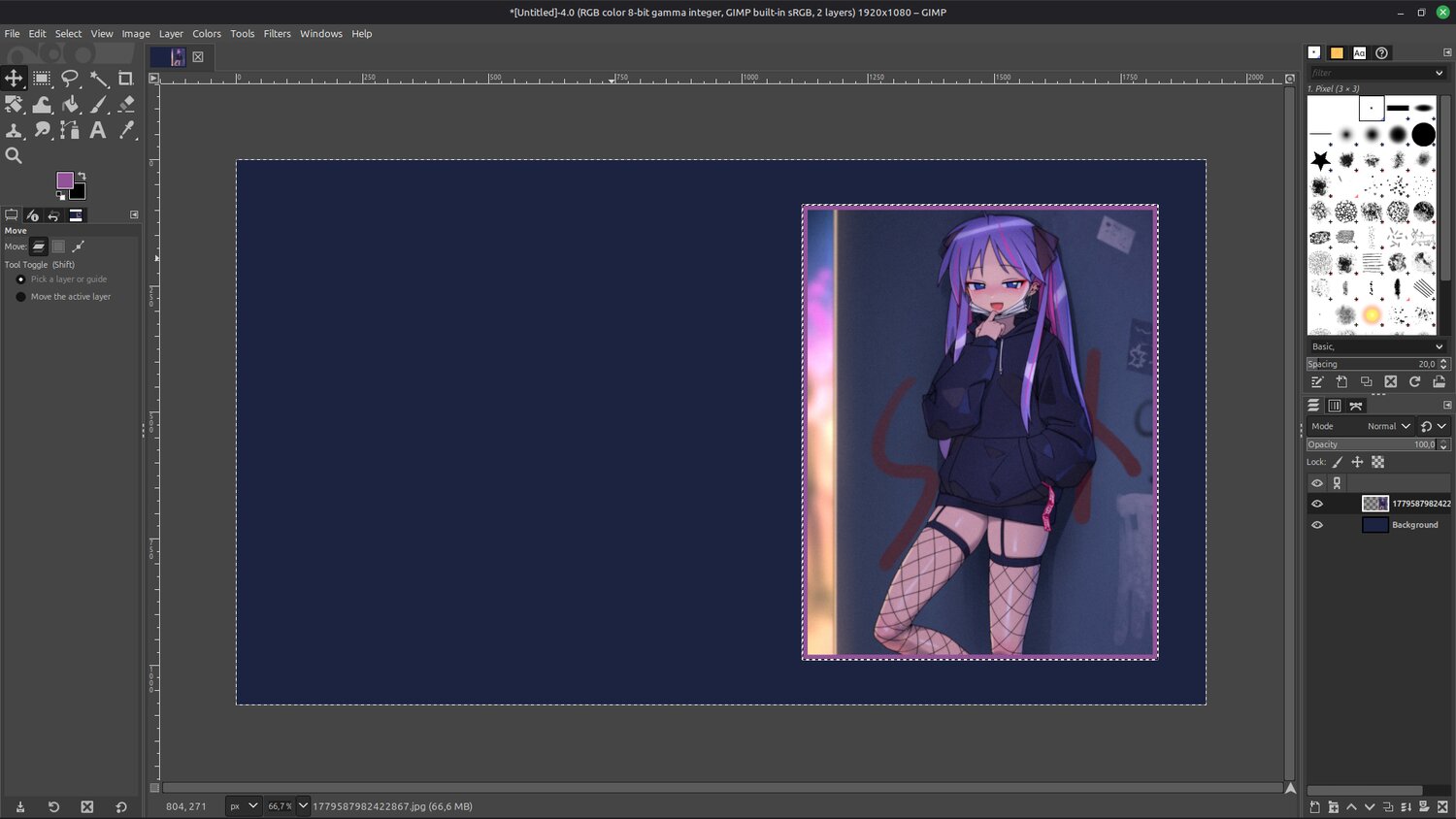Refresh brushes list
The image size is (1456, 819).
tap(1414, 382)
